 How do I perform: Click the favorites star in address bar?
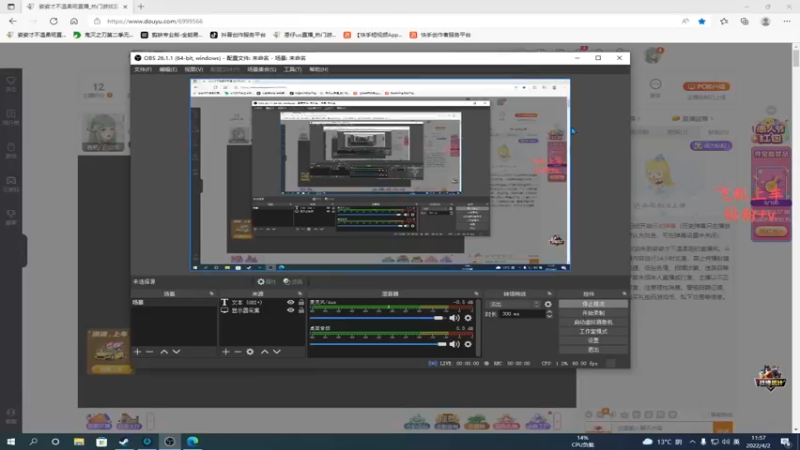(702, 21)
